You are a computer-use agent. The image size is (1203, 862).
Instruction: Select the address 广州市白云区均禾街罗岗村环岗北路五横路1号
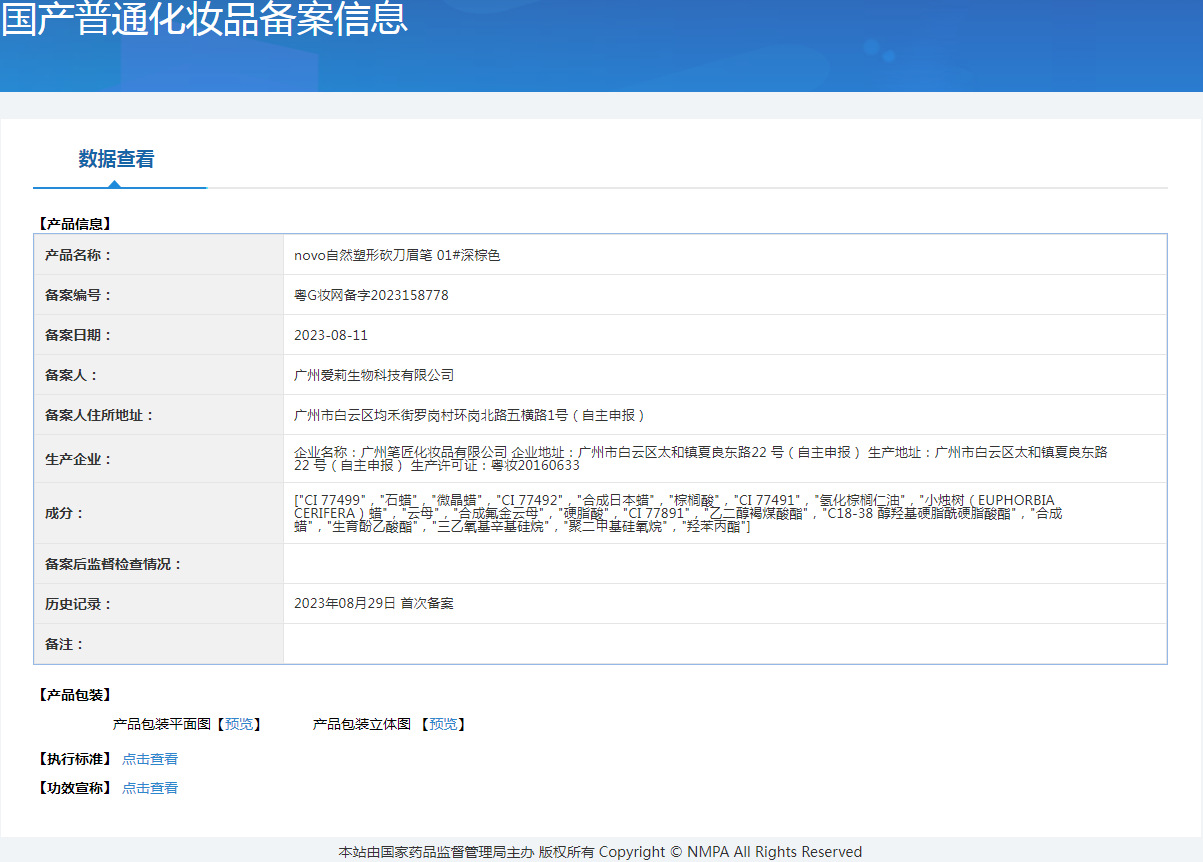pos(431,415)
